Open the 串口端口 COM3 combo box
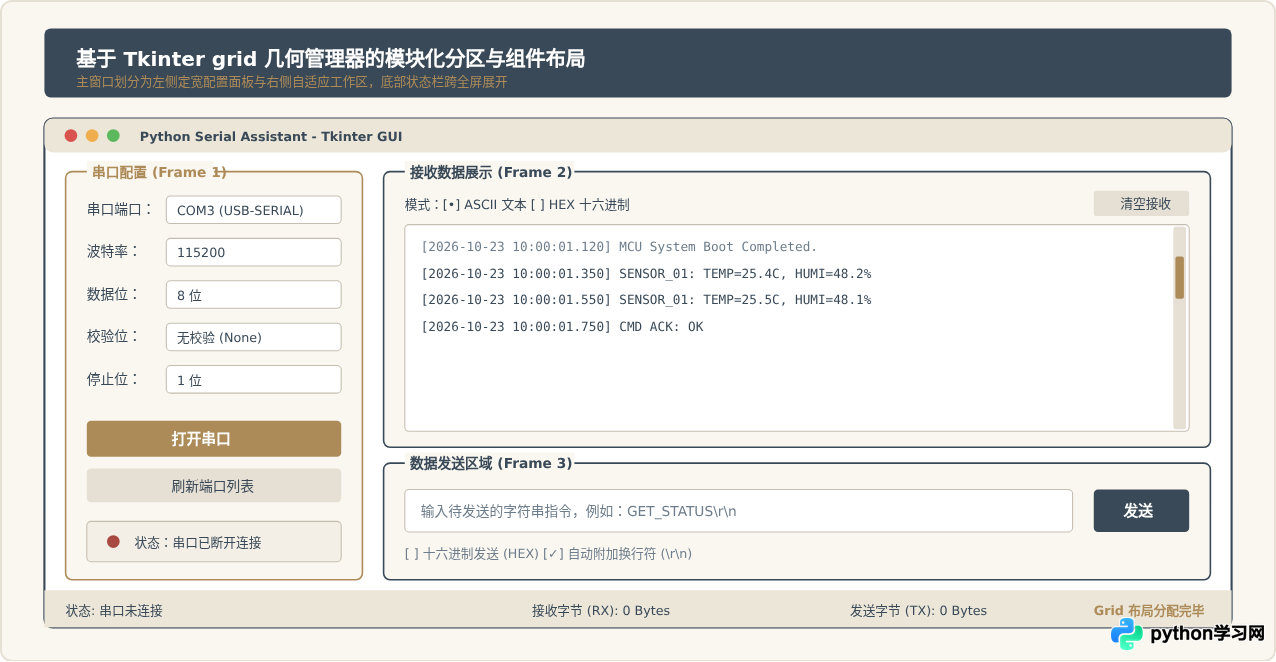 click(x=253, y=210)
